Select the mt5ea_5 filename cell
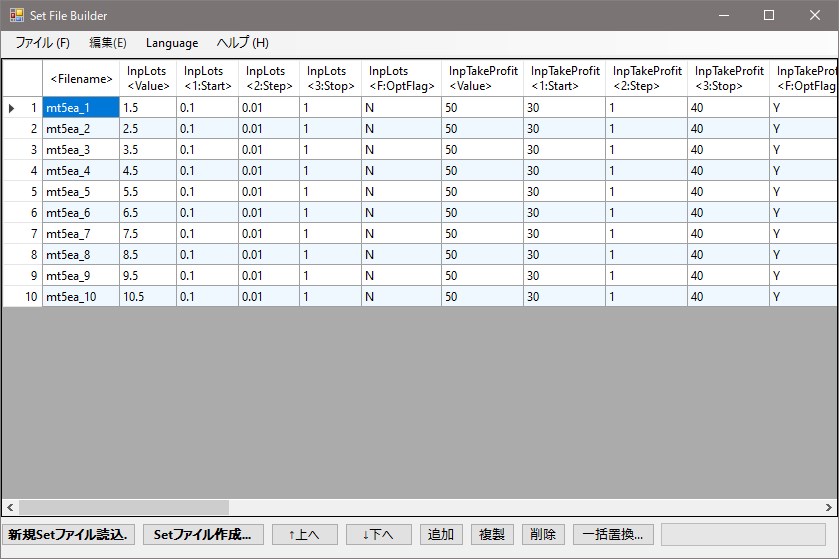Viewport: 839px width, 559px height. point(81,192)
